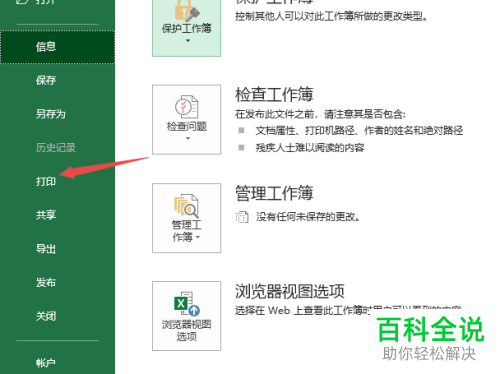Click the 浏览器视图选项 button label
The width and height of the screenshot is (500, 374).
click(x=187, y=330)
